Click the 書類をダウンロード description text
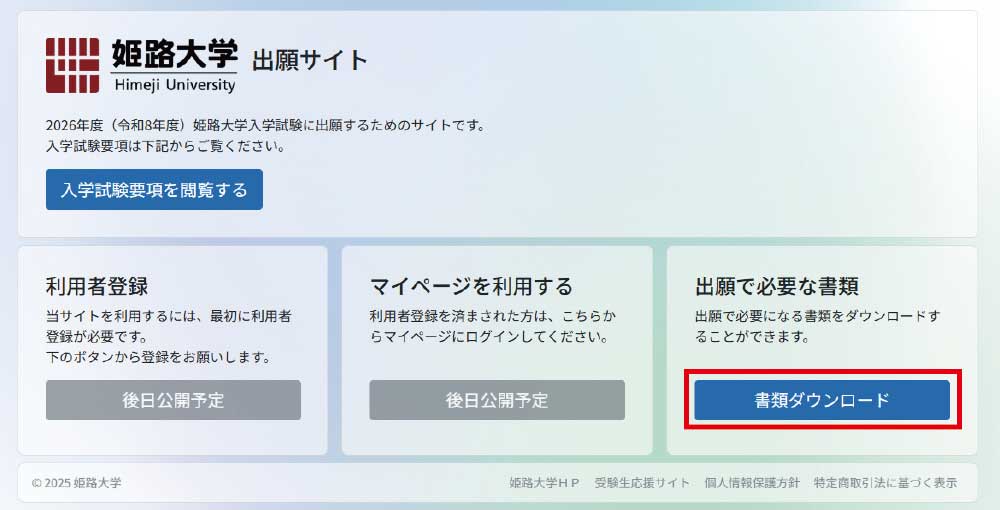Viewport: 1000px width, 510px height. coord(818,326)
